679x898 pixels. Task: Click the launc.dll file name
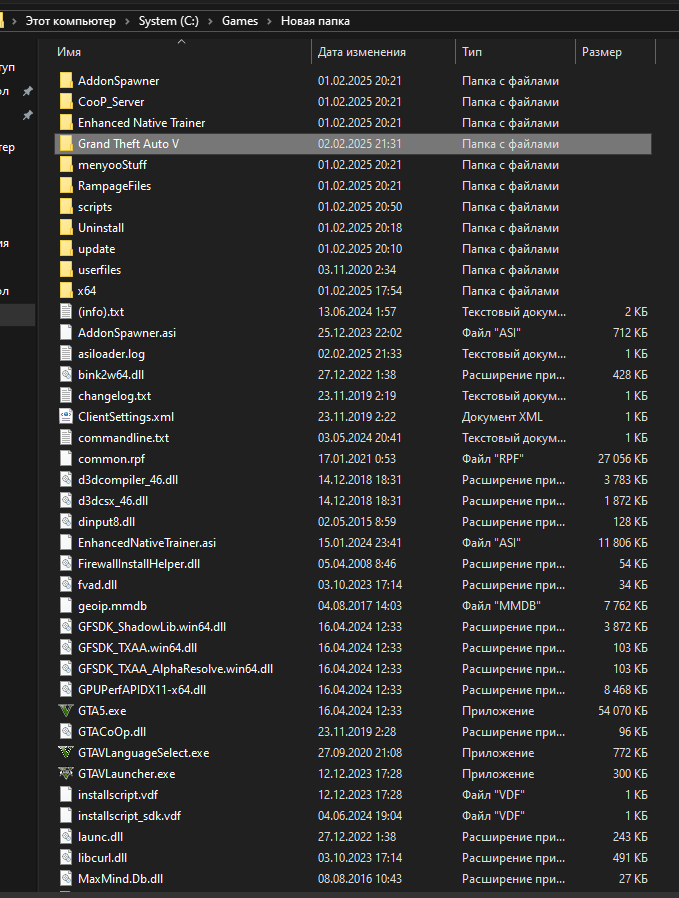[101, 837]
